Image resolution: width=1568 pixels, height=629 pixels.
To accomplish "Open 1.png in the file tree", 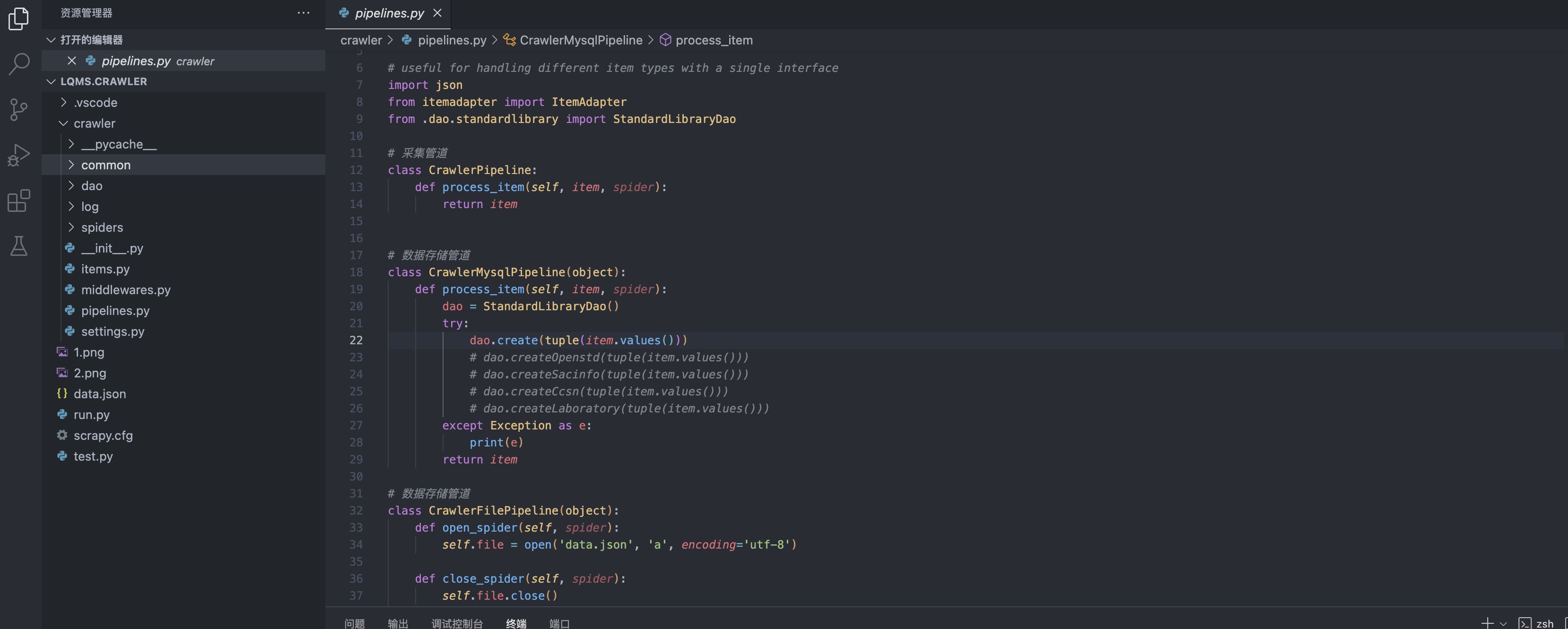I will pos(183,352).
